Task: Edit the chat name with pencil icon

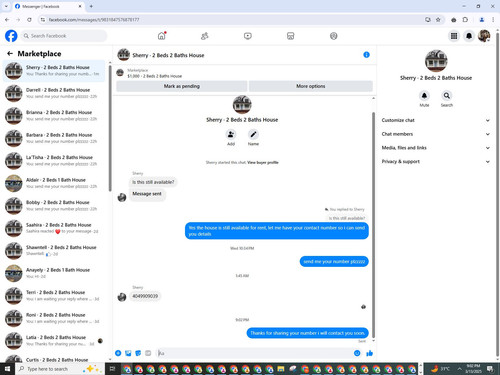Action: [253, 134]
